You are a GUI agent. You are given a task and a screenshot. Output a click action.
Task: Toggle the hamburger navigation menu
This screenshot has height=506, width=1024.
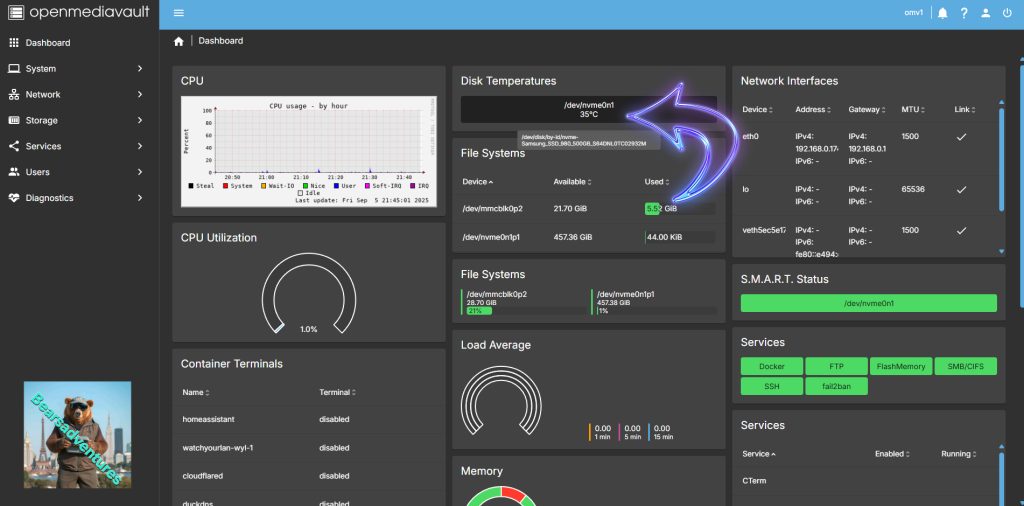click(x=179, y=13)
